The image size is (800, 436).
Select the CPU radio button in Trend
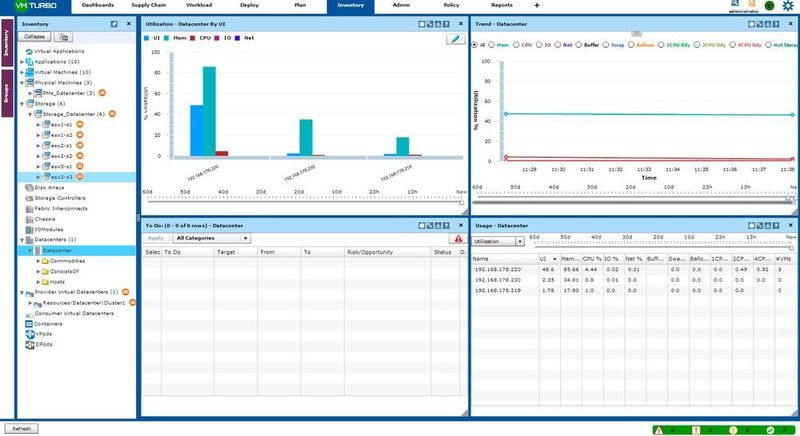point(516,45)
